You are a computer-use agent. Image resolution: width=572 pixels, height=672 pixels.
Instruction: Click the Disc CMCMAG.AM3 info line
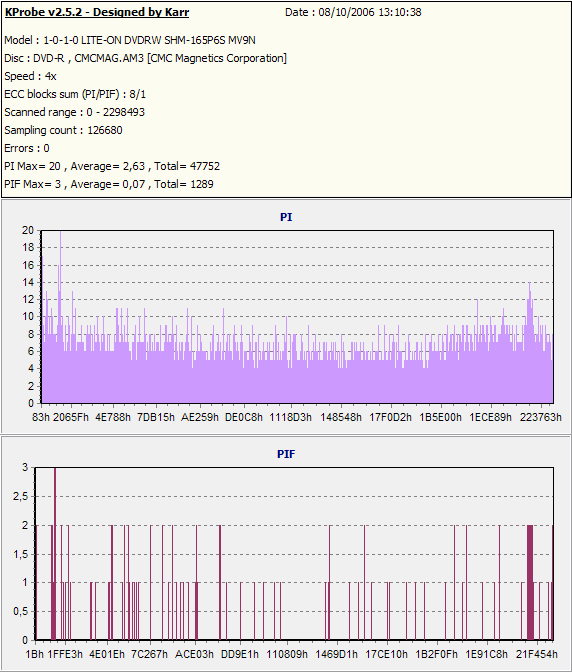pos(146,58)
